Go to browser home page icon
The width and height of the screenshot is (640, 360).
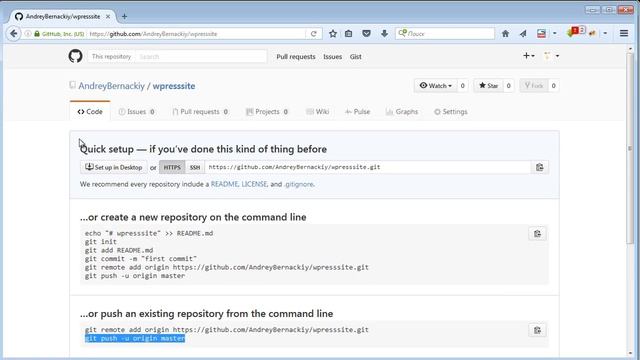(x=505, y=34)
